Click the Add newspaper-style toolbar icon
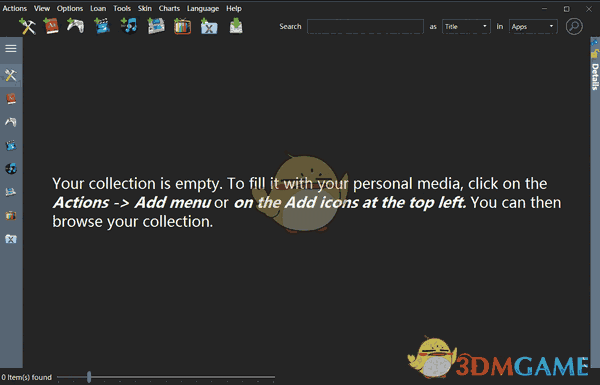Screen dimensions: 600x385 [x=156, y=26]
